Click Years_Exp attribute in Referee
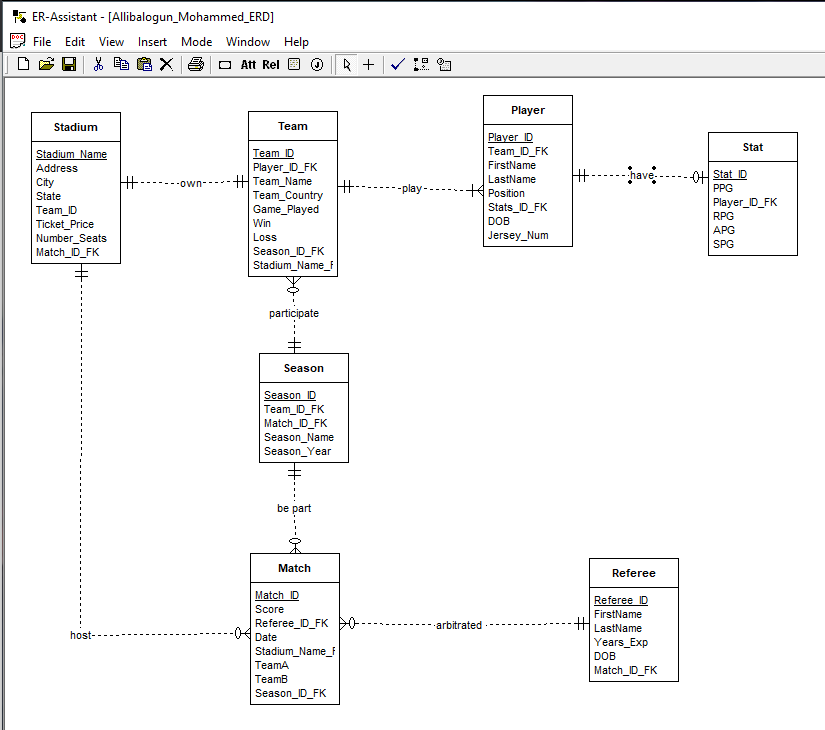 (x=621, y=642)
